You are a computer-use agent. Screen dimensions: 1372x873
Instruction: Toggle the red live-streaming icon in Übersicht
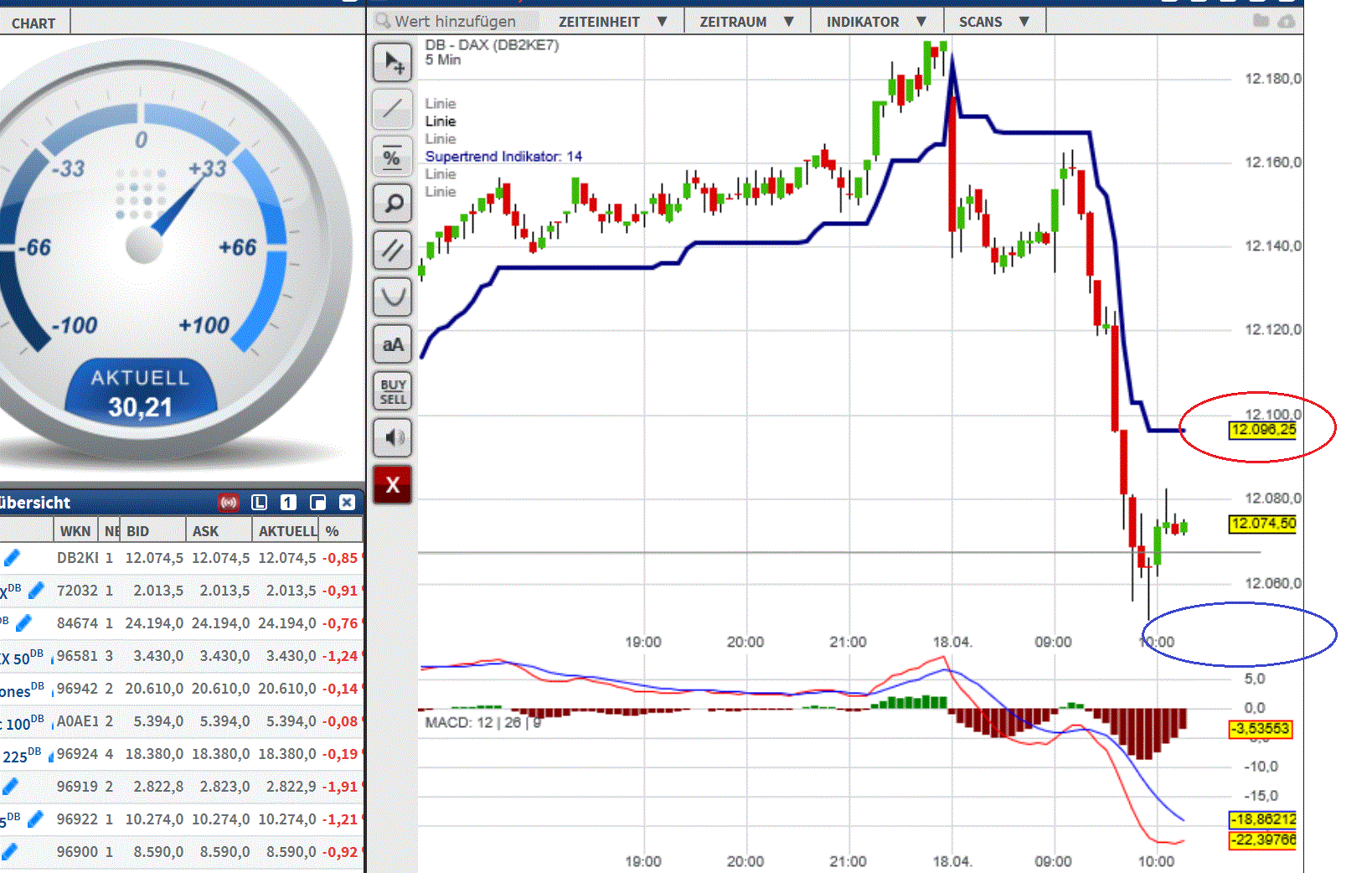pyautogui.click(x=229, y=502)
